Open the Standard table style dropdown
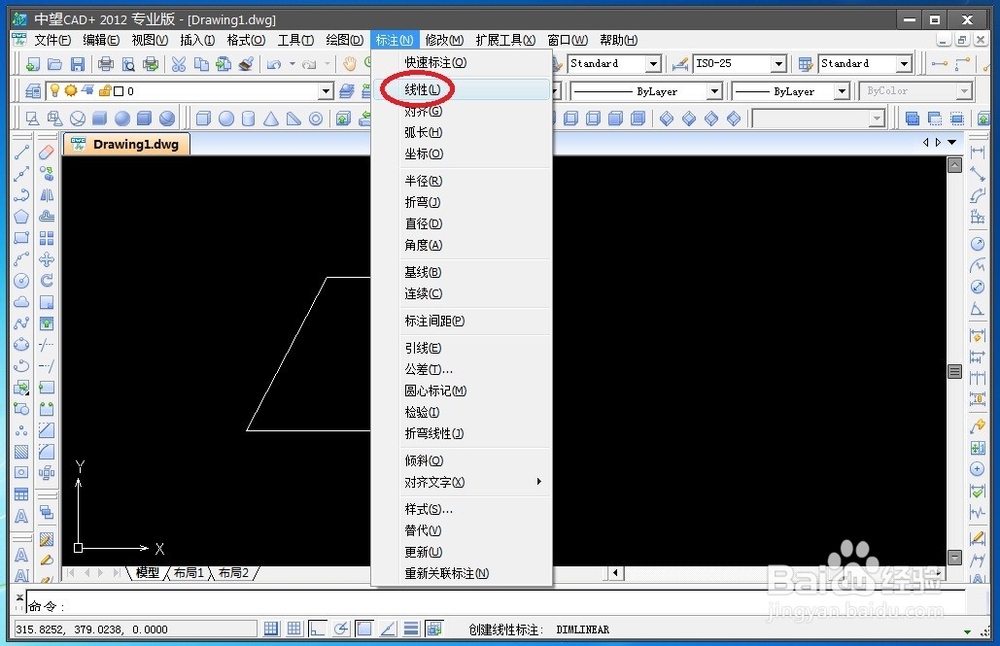Viewport: 1000px width, 646px height. [x=904, y=64]
